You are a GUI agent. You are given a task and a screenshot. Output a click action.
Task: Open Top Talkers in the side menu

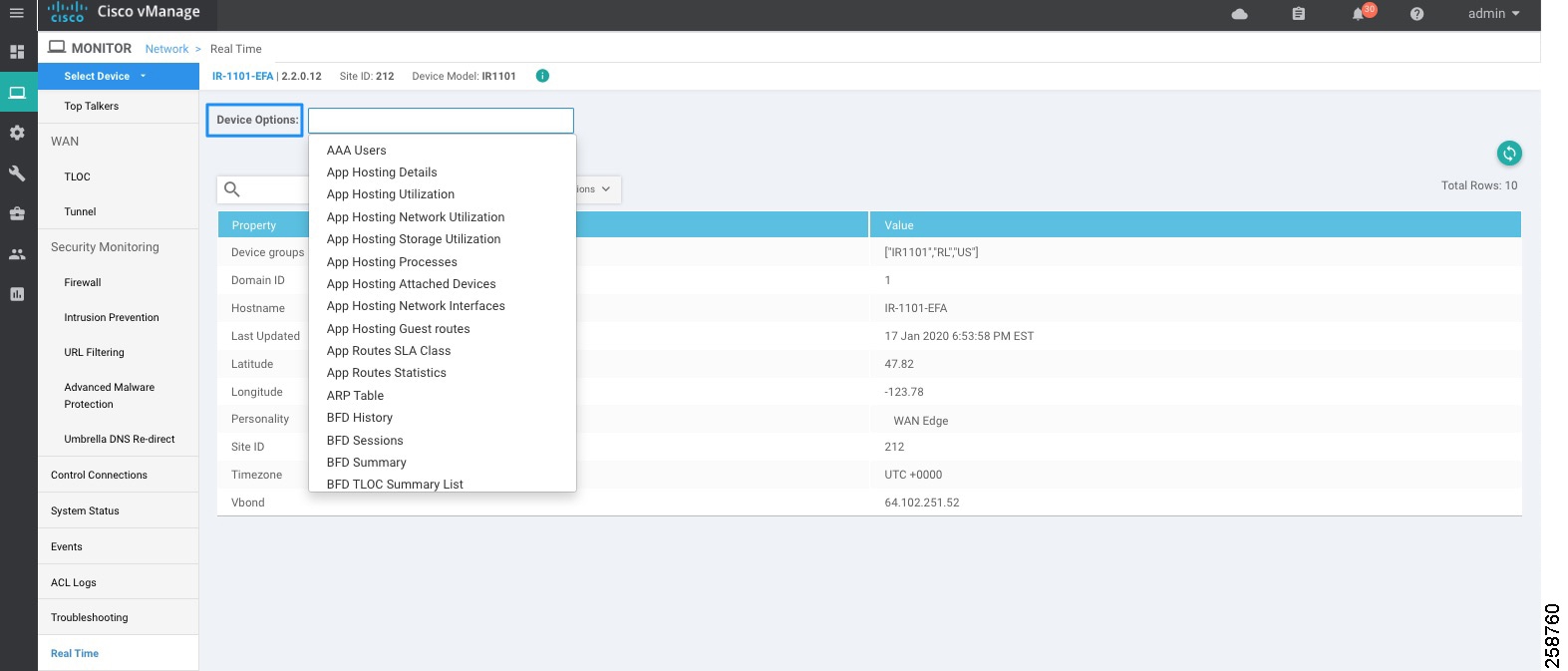[92, 106]
